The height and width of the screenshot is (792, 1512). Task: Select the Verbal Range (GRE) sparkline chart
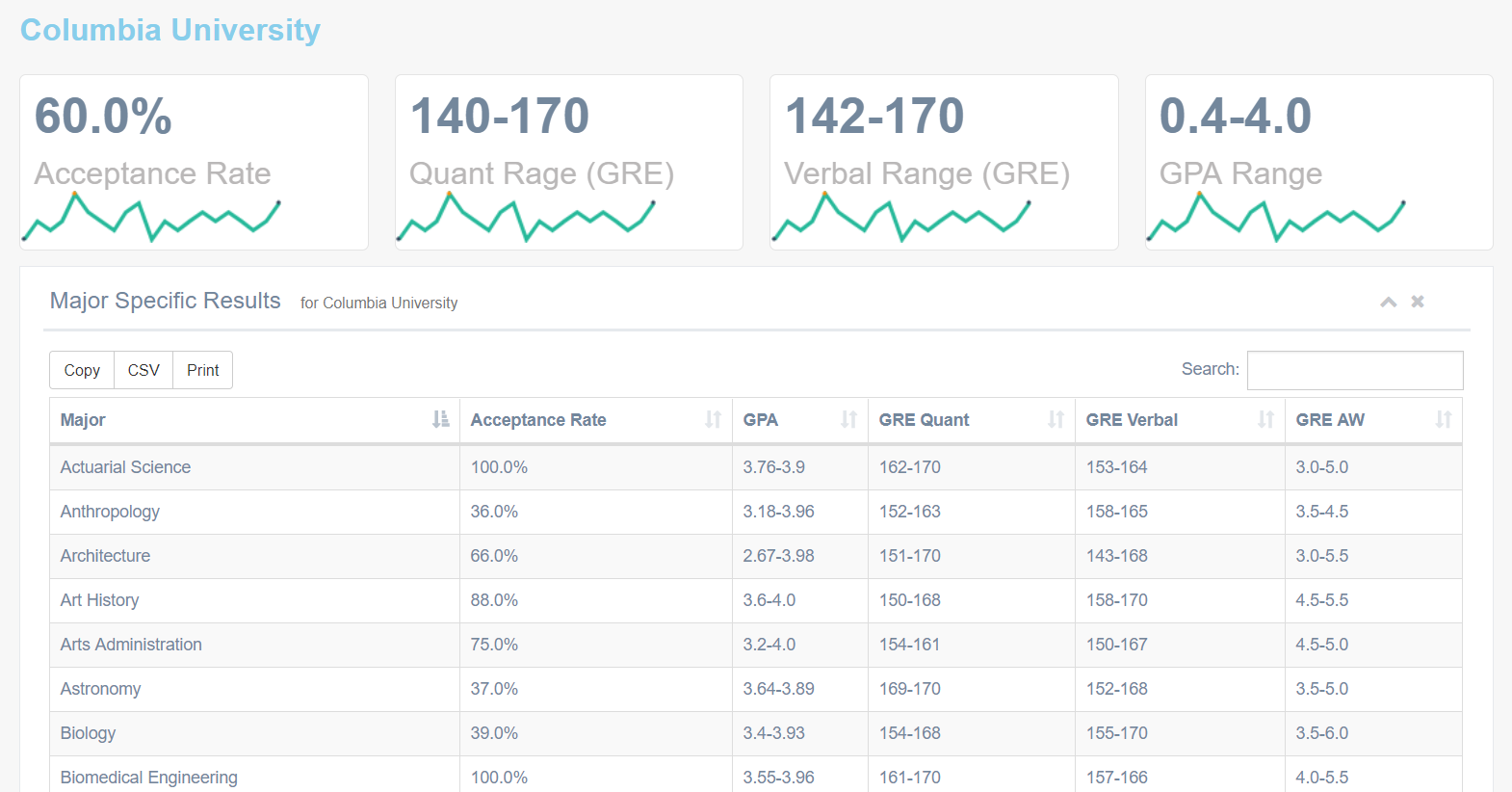901,217
